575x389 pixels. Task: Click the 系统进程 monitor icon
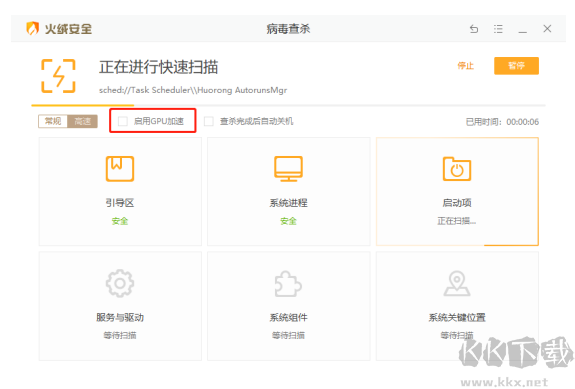(288, 168)
